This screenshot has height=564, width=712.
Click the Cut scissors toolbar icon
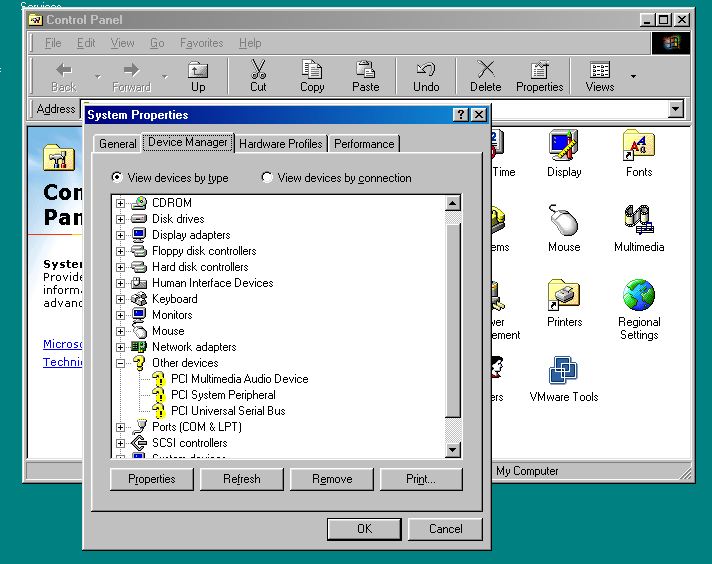coord(258,69)
